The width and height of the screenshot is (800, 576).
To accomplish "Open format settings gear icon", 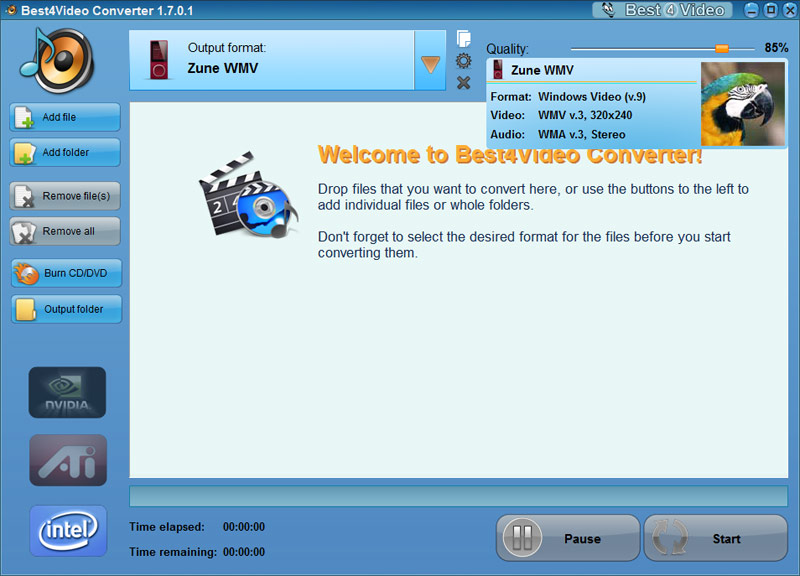I will click(x=463, y=61).
